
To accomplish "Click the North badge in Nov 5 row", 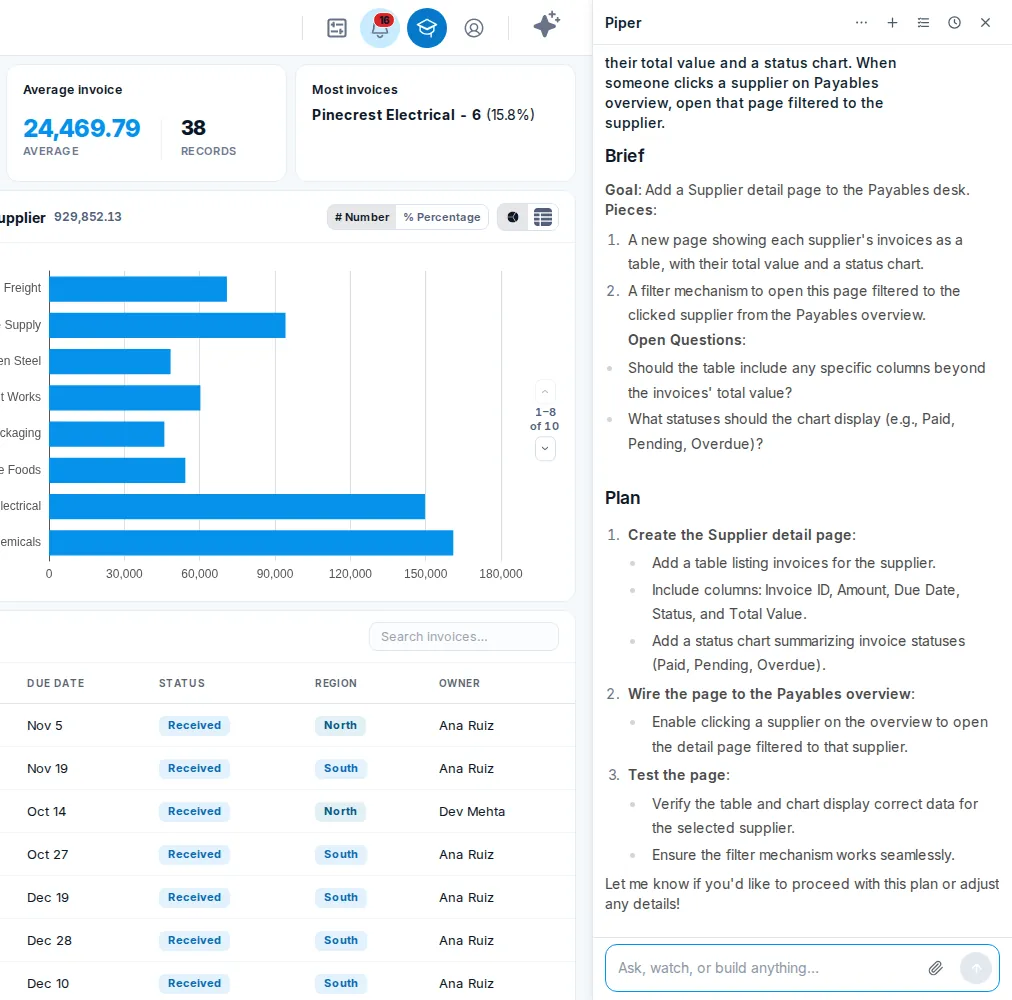I will 340,725.
